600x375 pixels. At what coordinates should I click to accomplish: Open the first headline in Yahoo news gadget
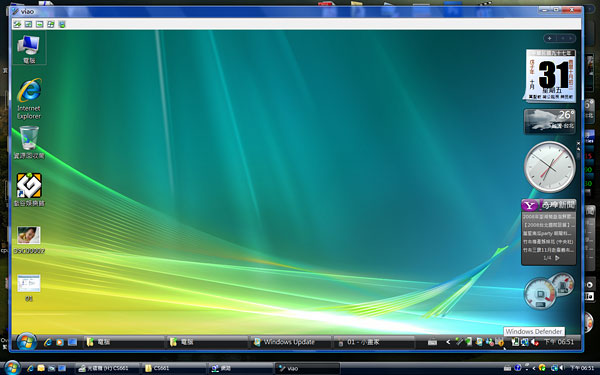coord(549,217)
